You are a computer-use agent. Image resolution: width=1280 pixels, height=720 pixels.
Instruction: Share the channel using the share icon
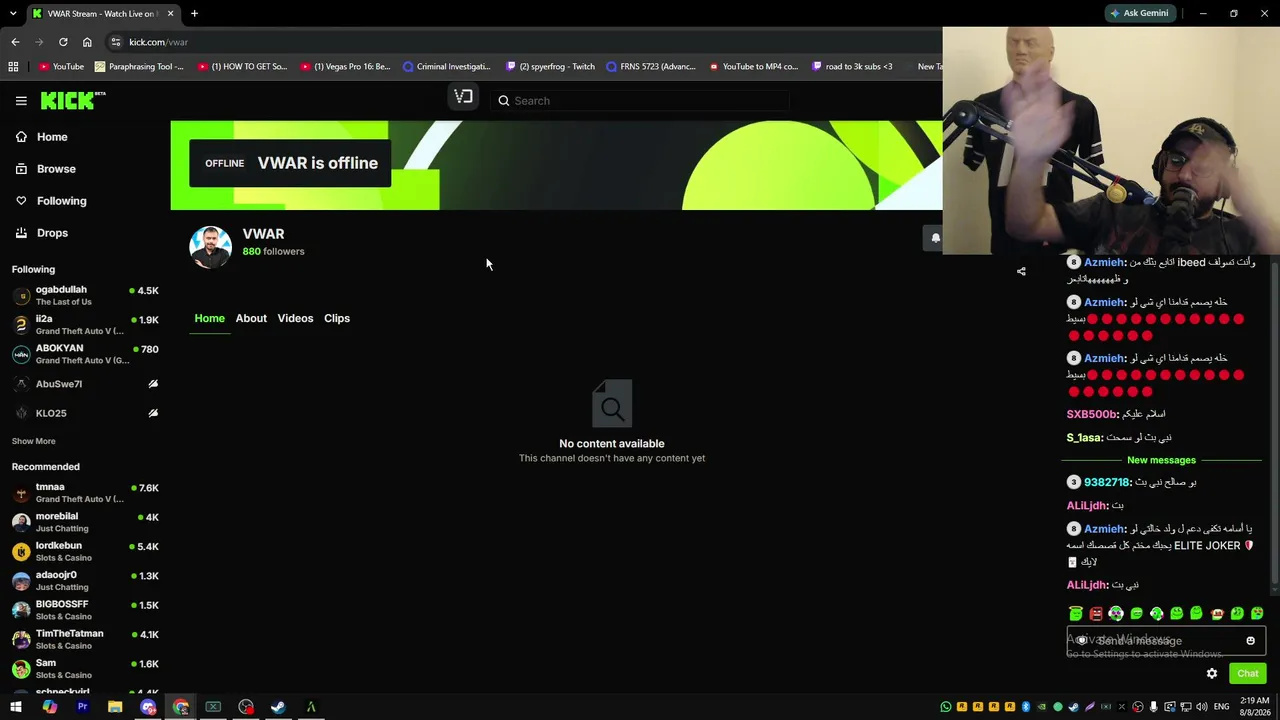(1021, 271)
